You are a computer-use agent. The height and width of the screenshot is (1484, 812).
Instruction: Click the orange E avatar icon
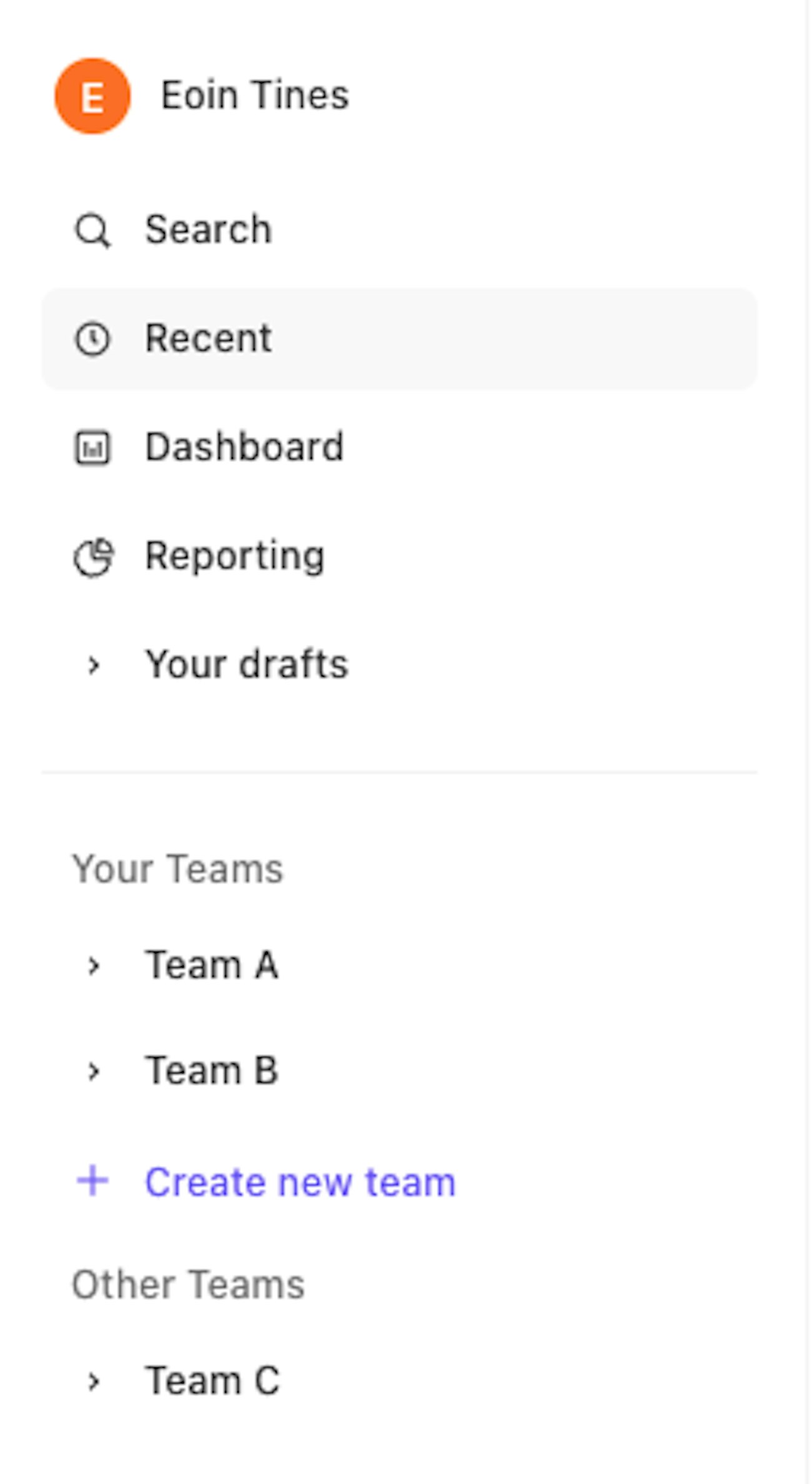[x=92, y=96]
